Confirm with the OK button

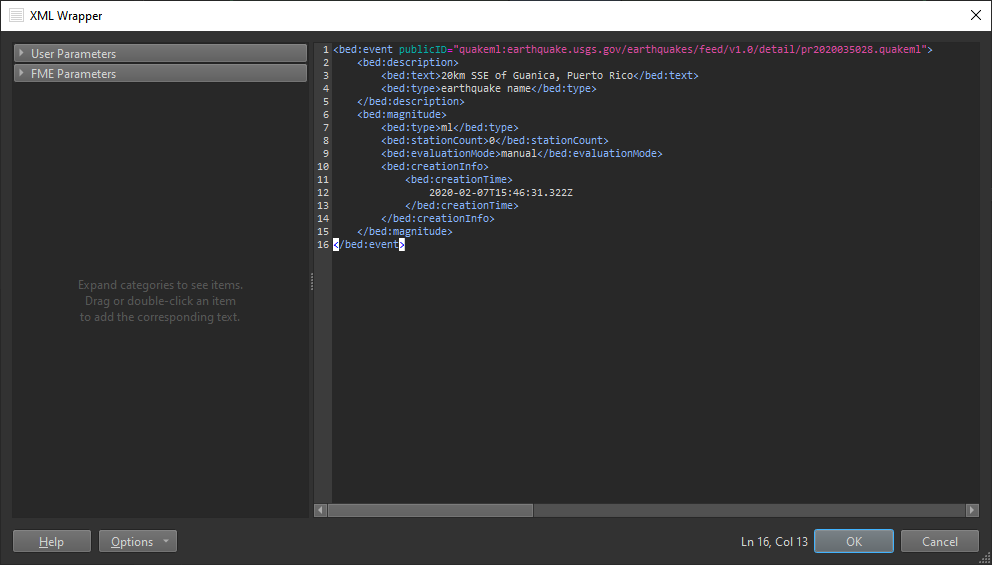click(854, 542)
